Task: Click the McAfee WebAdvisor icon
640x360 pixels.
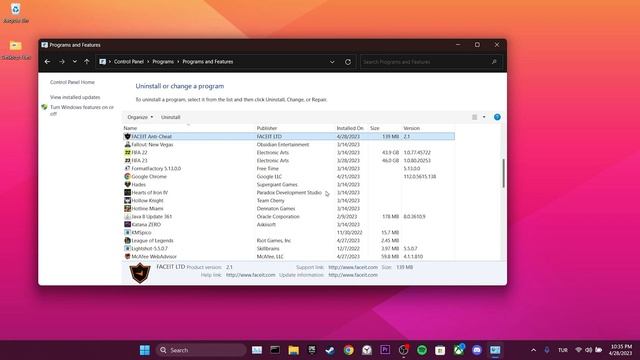Action: click(x=127, y=256)
